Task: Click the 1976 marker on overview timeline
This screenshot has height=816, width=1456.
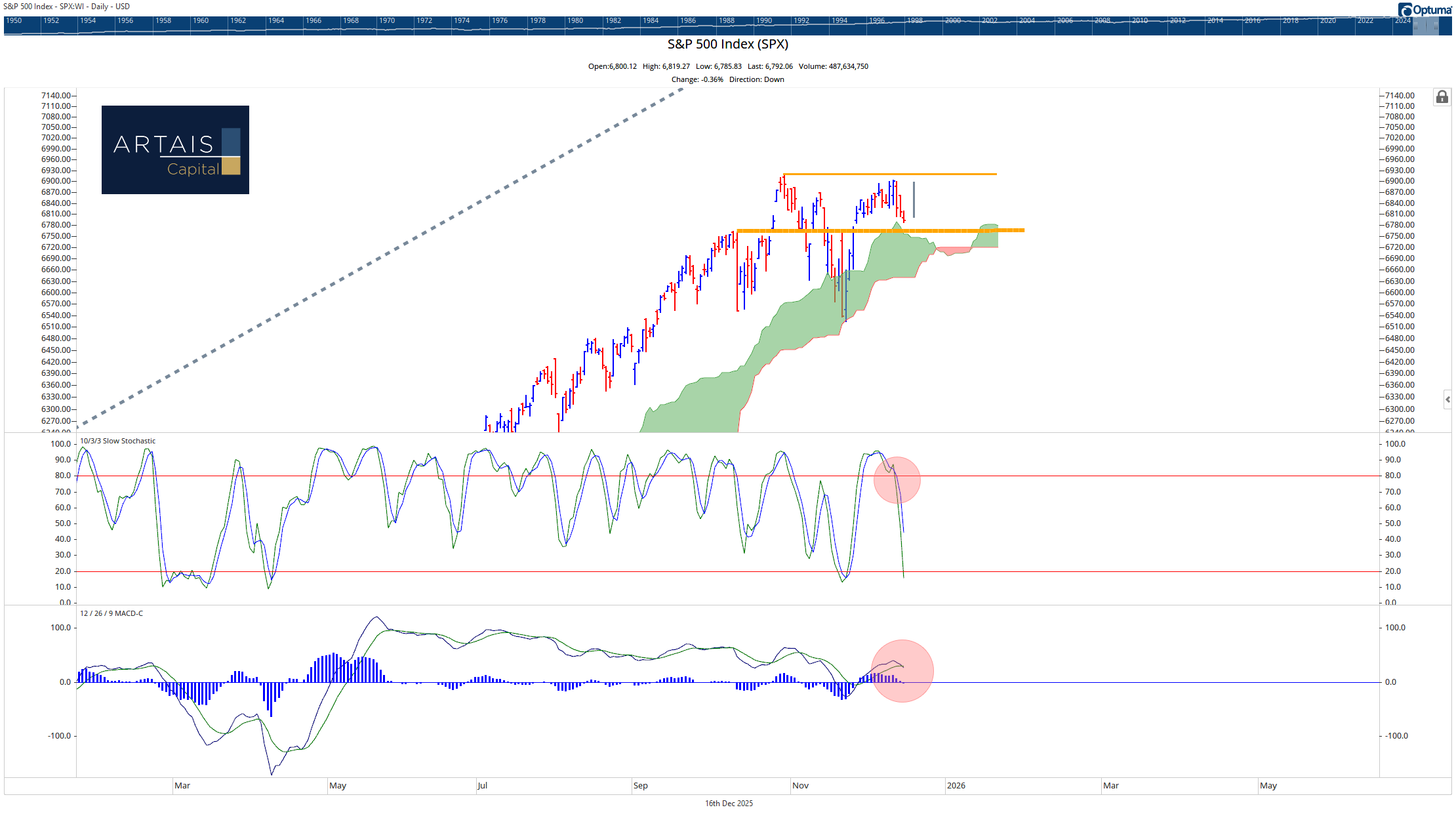Action: (x=499, y=21)
